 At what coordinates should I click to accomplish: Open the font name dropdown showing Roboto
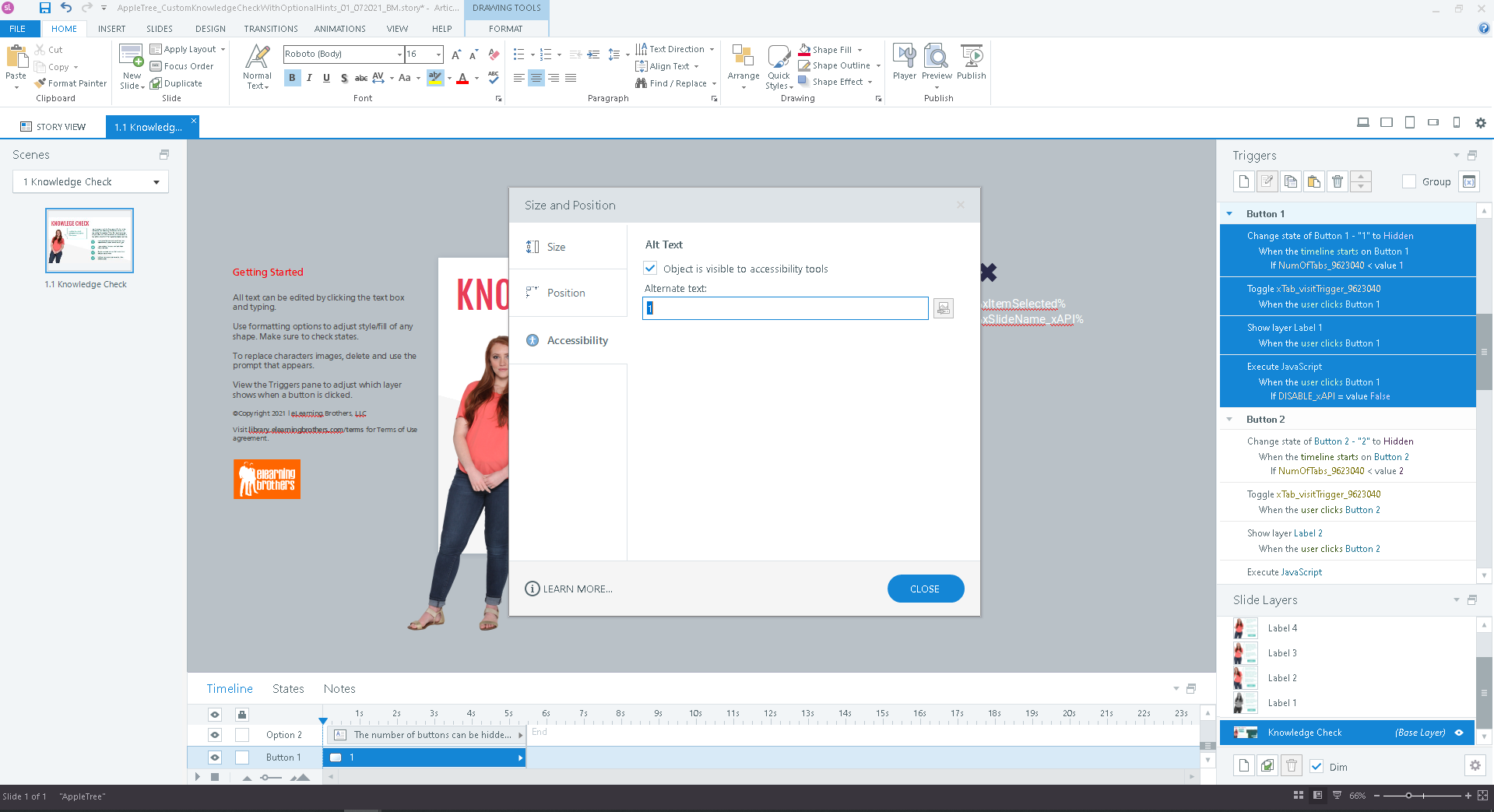point(399,54)
